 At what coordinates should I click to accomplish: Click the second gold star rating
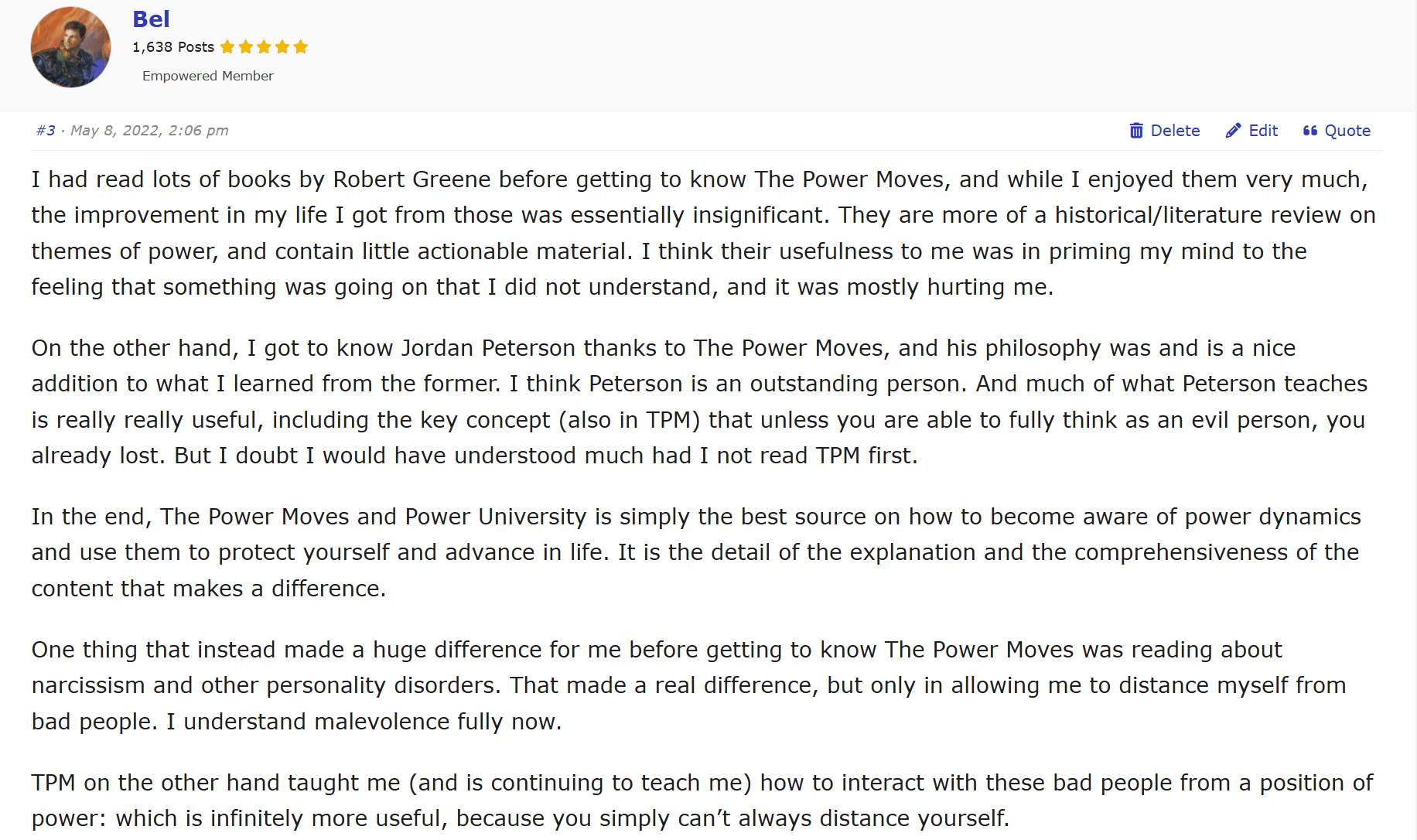coord(246,47)
